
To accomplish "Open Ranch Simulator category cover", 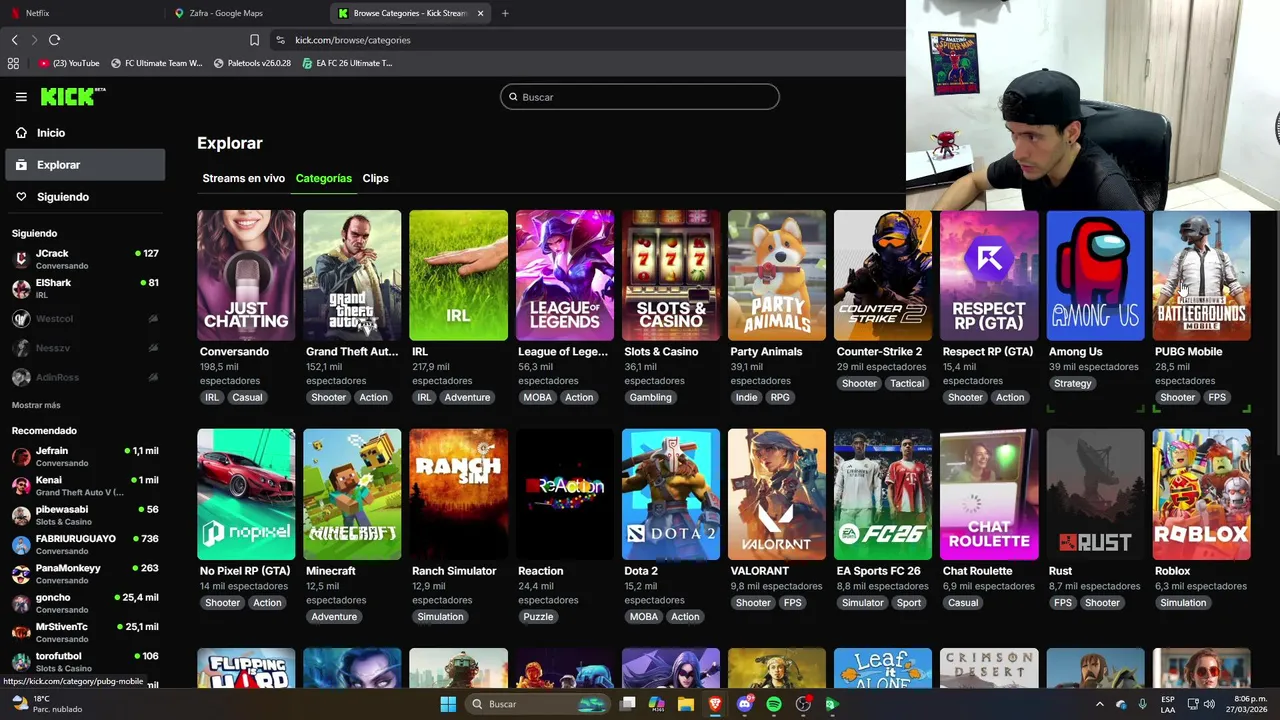I will 458,494.
